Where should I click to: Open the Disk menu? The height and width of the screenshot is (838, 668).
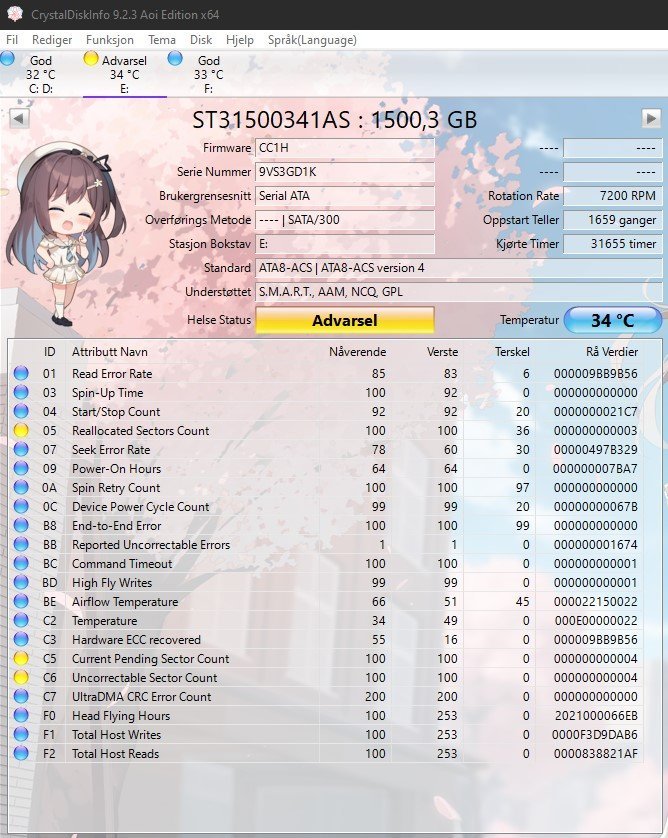pos(201,40)
